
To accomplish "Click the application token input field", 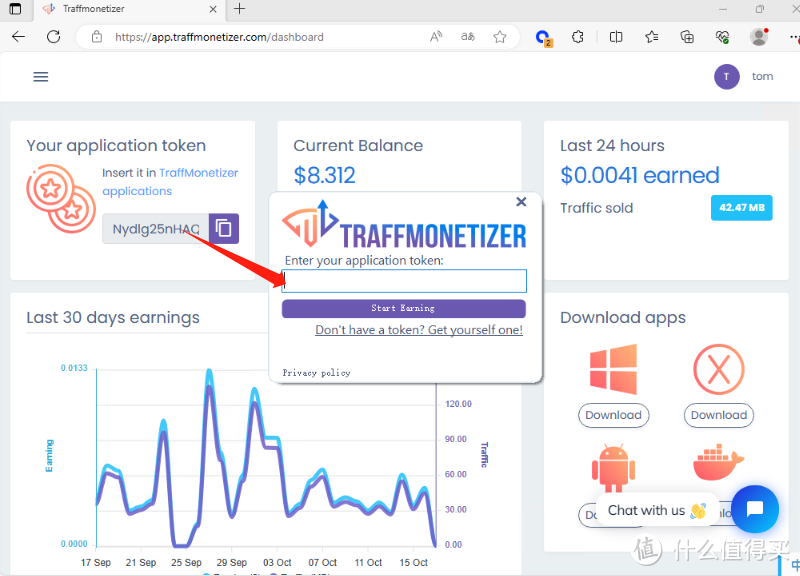I will point(404,281).
